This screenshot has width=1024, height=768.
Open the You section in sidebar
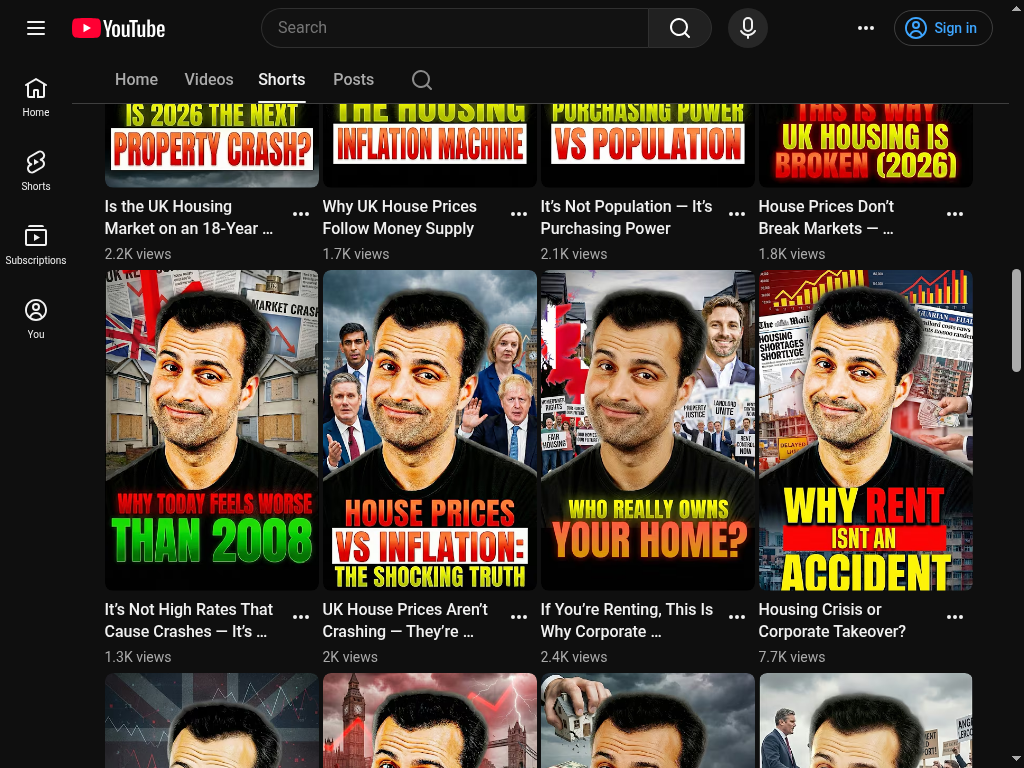click(36, 319)
